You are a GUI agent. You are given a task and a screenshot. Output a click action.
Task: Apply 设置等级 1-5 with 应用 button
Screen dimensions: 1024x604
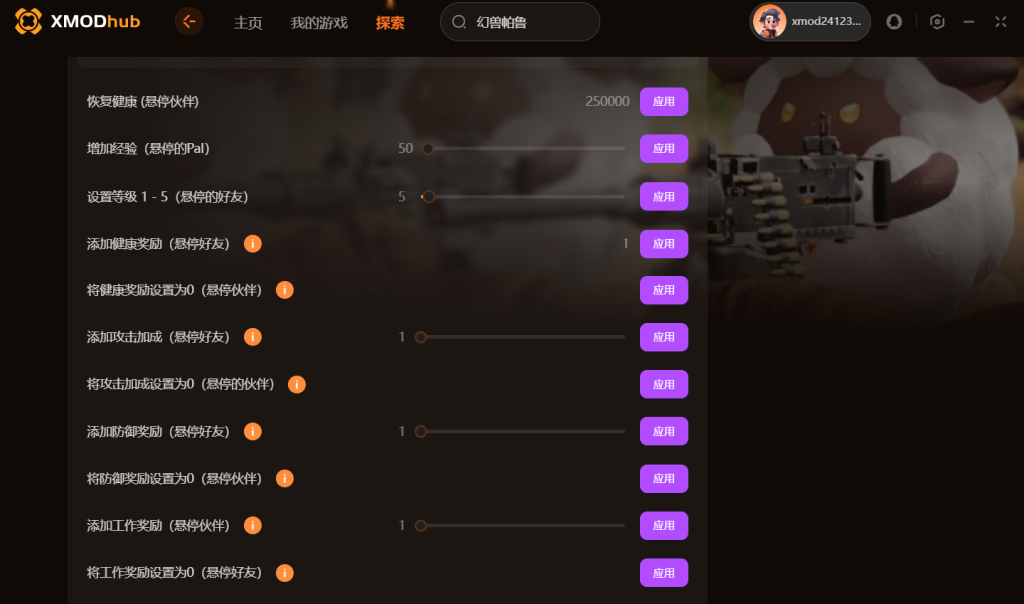664,197
